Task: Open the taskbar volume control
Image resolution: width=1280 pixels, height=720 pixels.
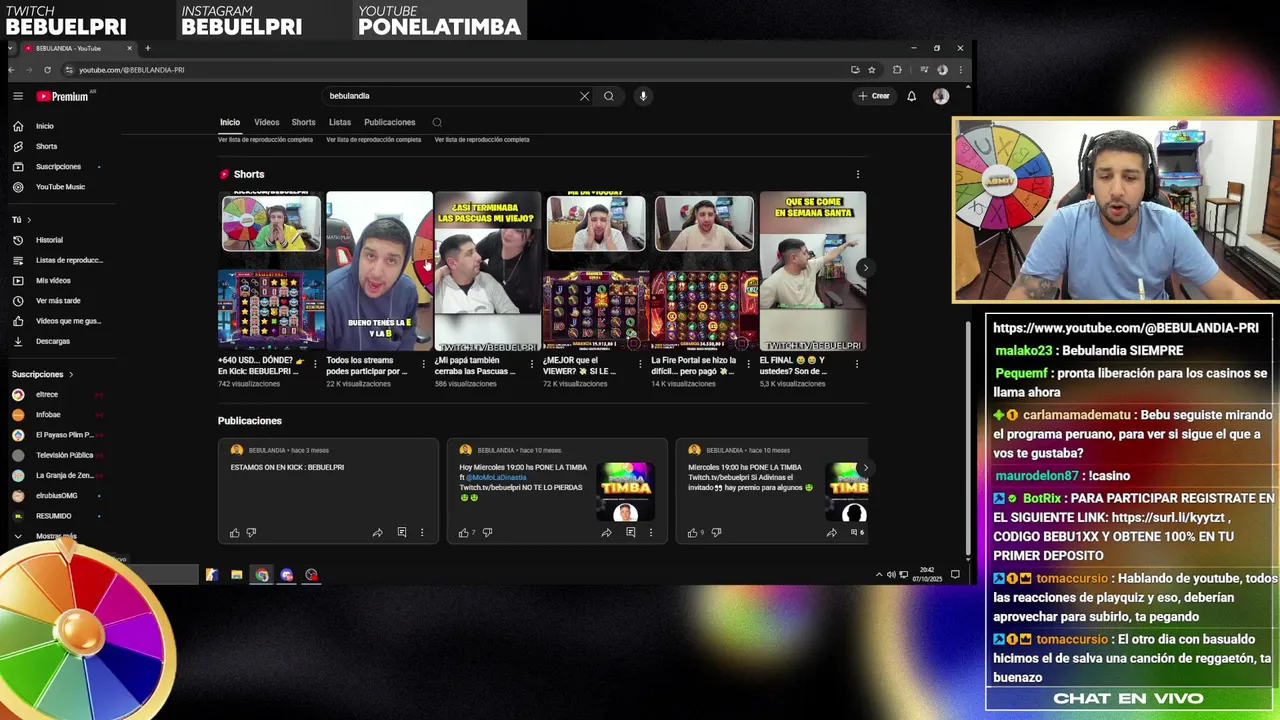Action: click(891, 575)
